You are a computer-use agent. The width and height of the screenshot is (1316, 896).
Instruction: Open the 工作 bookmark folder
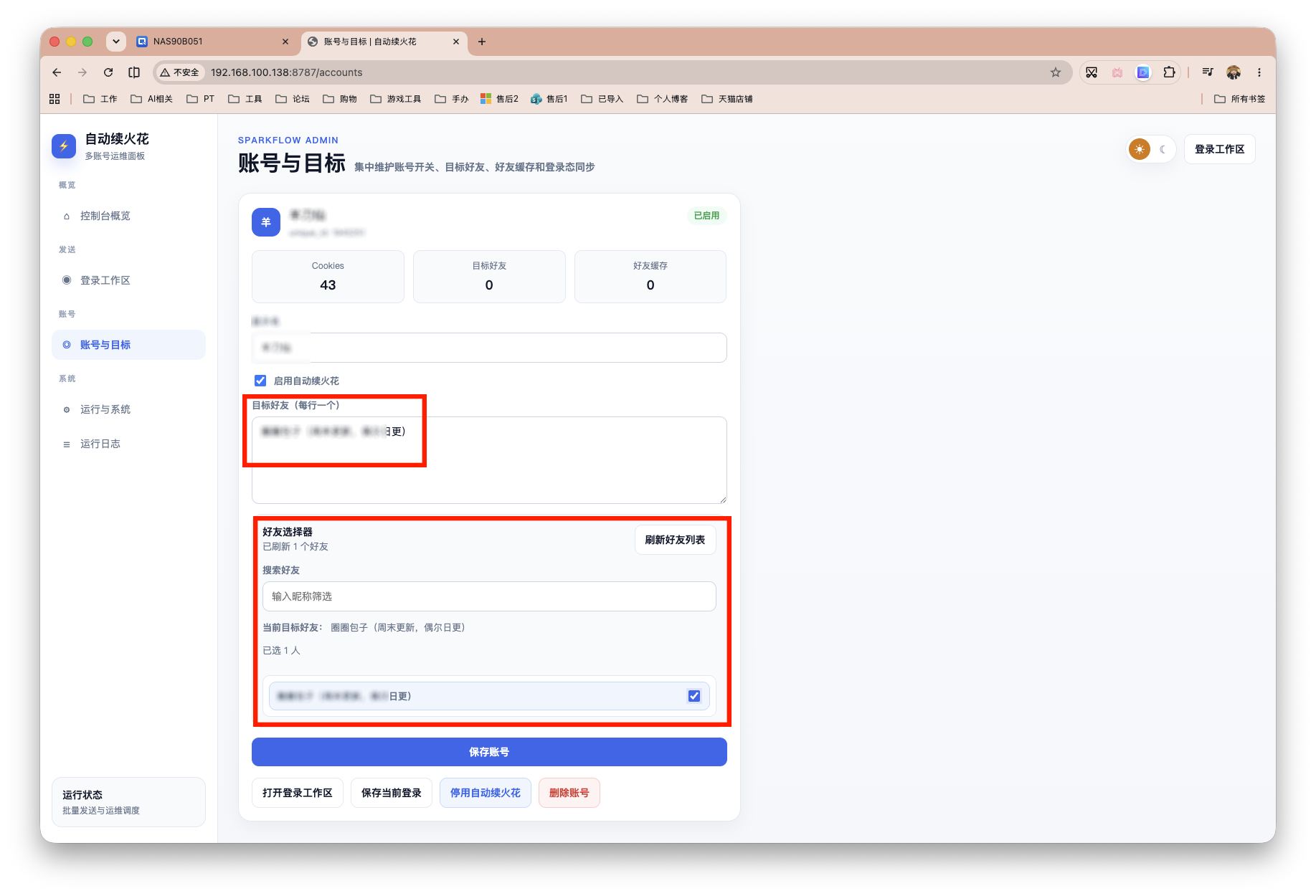pos(100,99)
